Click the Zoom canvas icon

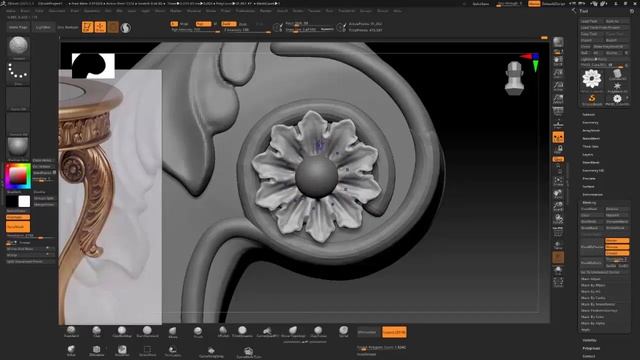point(558,73)
